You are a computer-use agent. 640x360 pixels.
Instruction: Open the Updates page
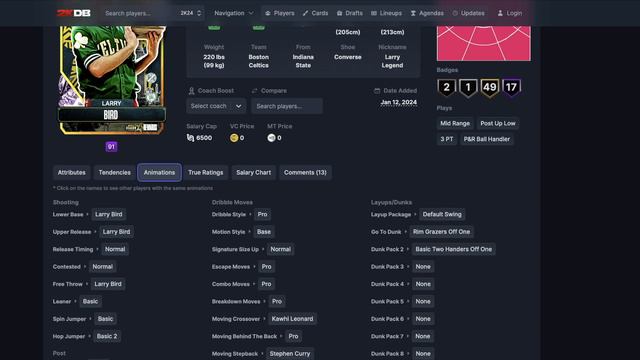click(x=469, y=13)
